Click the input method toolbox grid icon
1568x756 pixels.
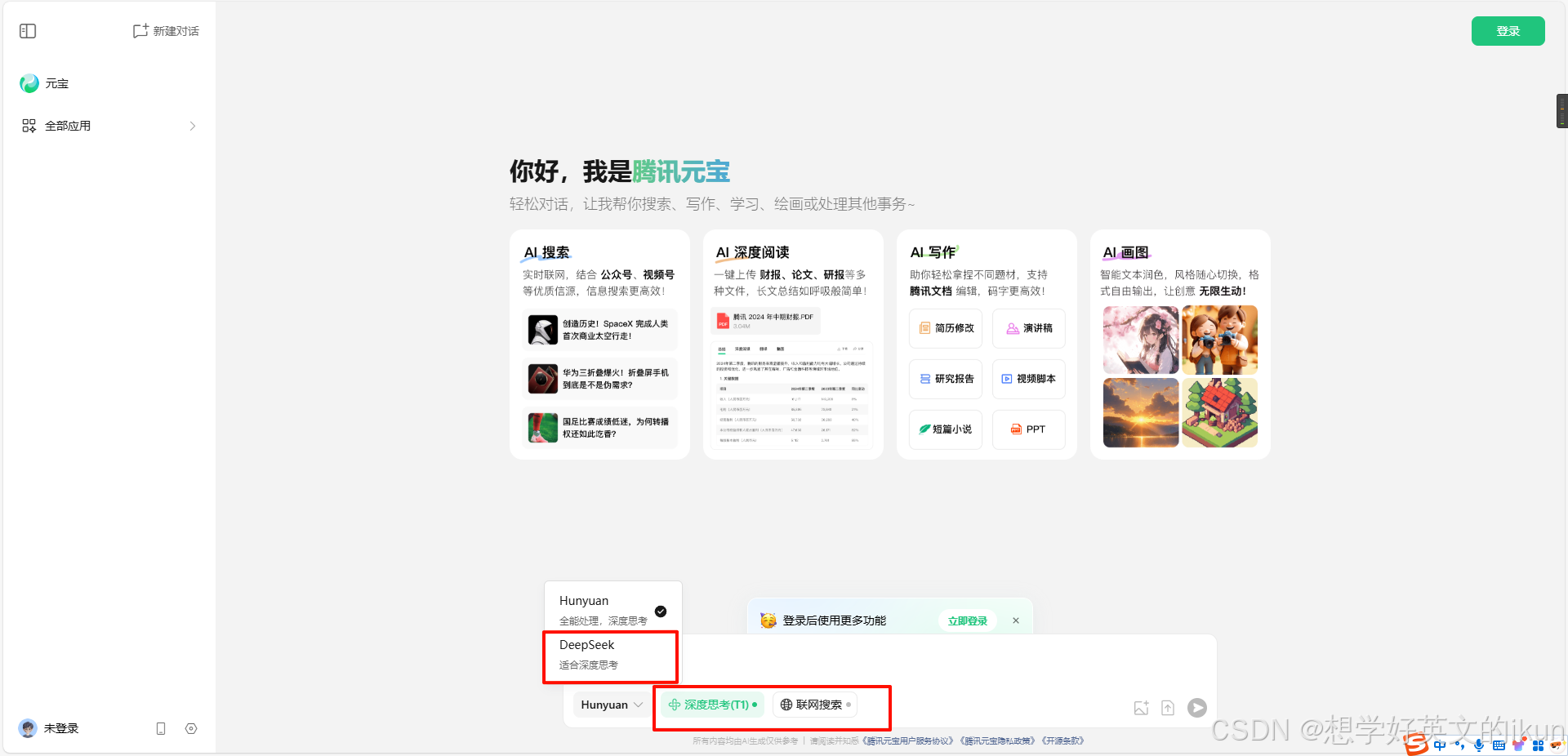pos(1538,745)
